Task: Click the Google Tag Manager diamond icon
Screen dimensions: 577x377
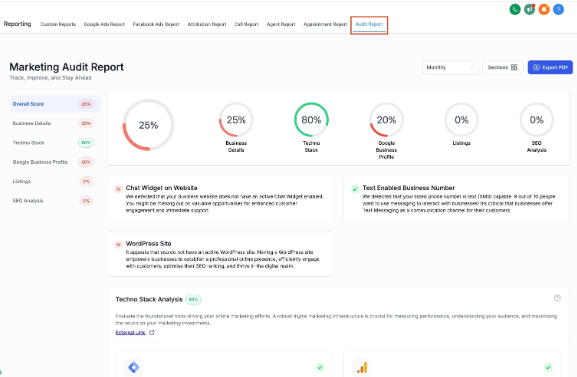Action: [x=134, y=367]
